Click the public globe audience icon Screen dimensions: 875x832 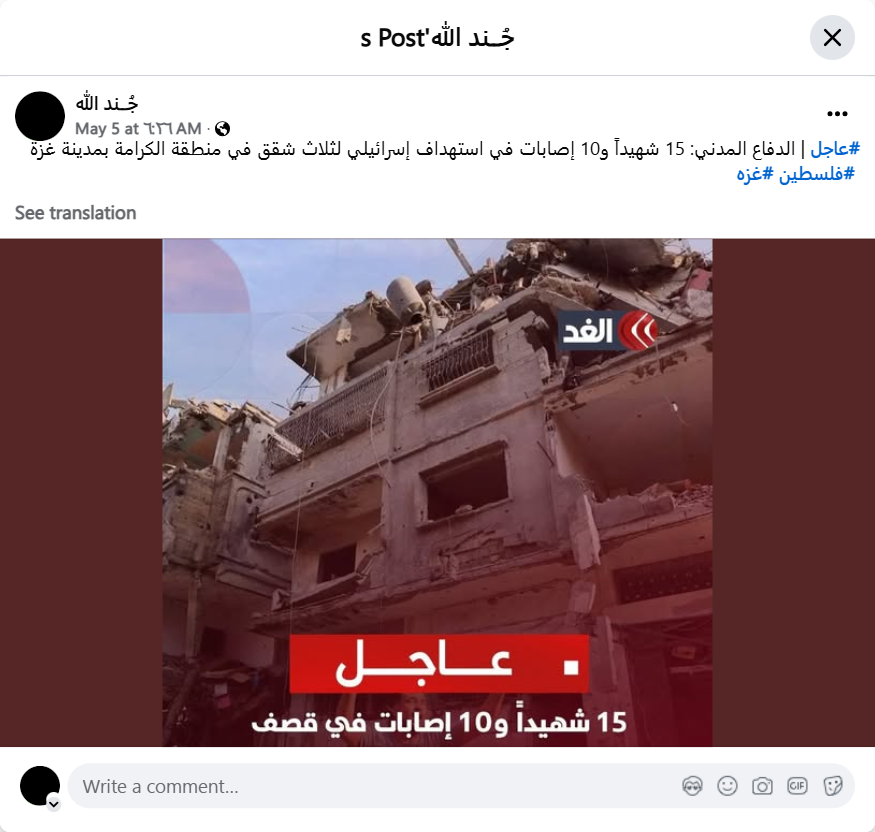[x=222, y=129]
